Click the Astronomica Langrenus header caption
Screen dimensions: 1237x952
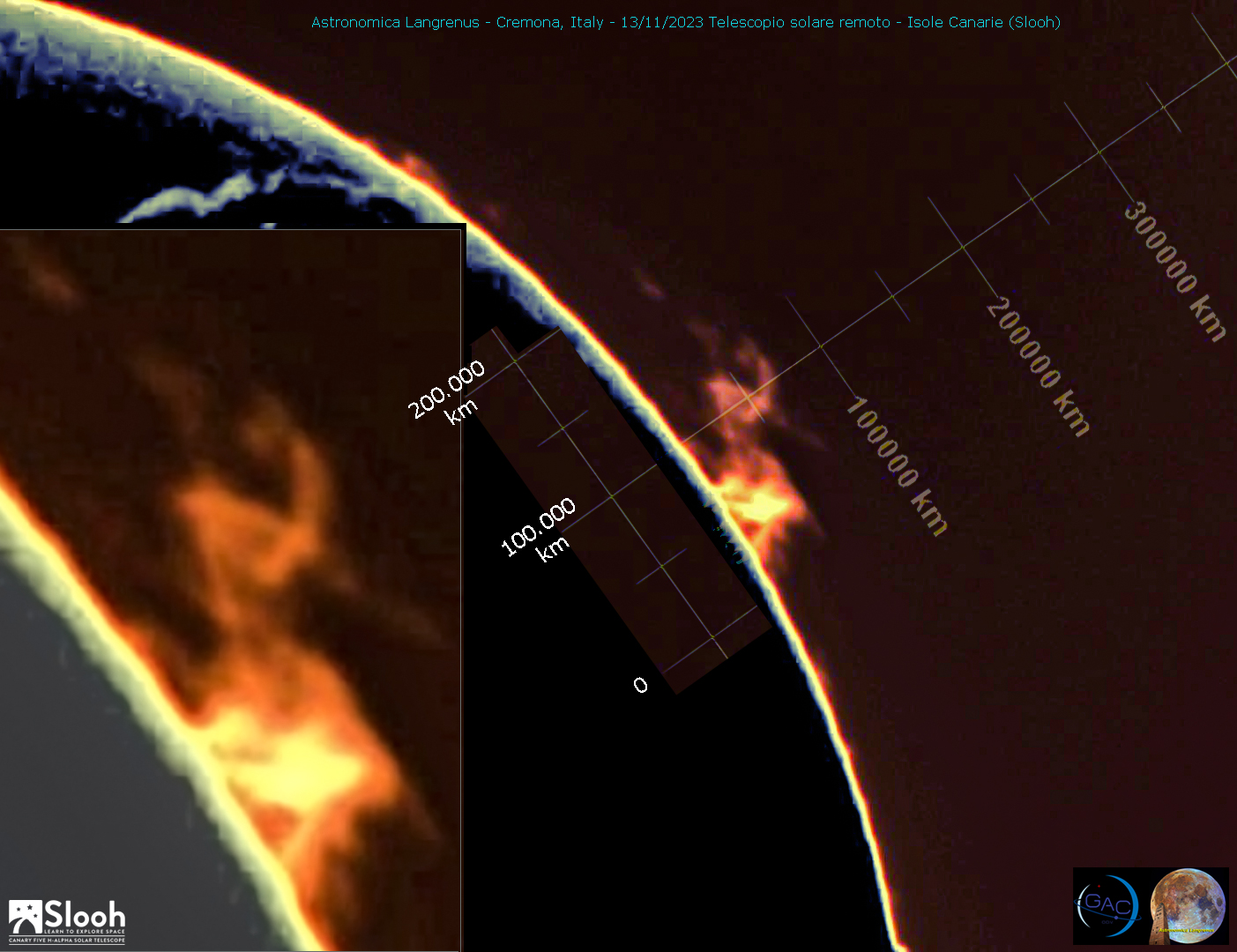click(x=685, y=22)
